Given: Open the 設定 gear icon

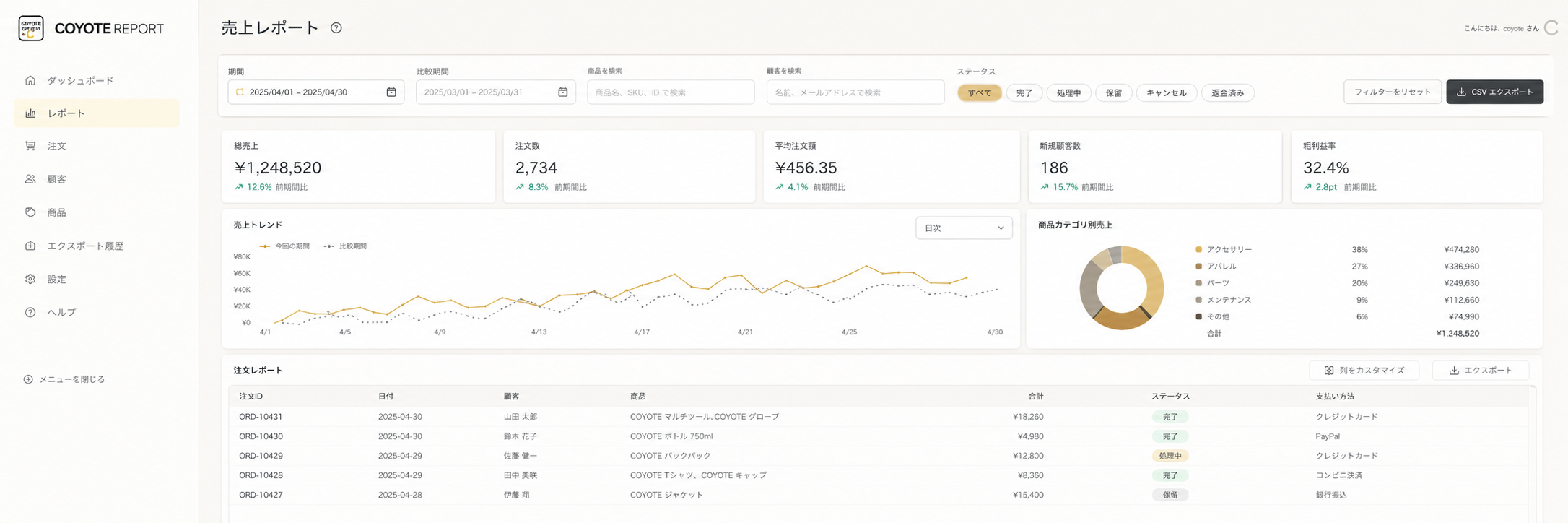Looking at the screenshot, I should pyautogui.click(x=30, y=279).
